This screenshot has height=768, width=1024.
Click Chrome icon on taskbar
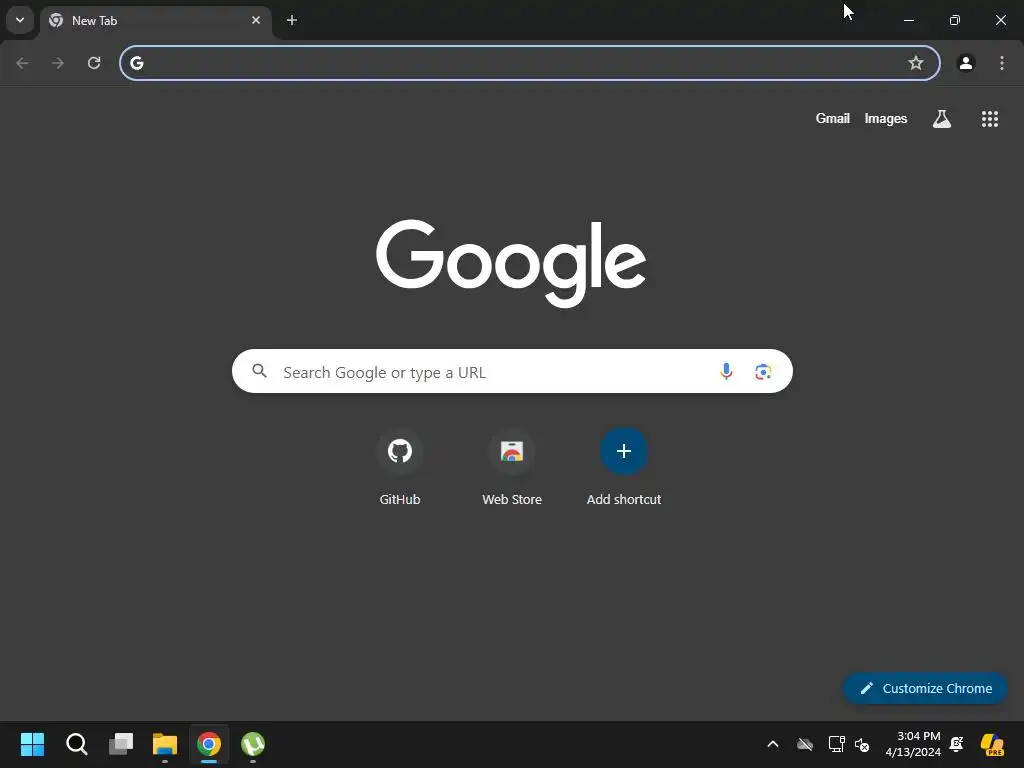pos(209,744)
